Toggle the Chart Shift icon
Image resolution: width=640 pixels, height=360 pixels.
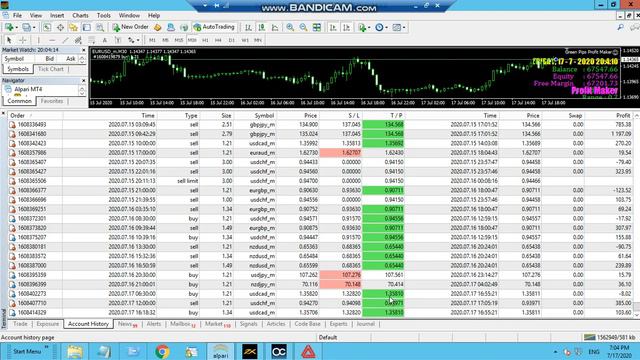coord(347,27)
